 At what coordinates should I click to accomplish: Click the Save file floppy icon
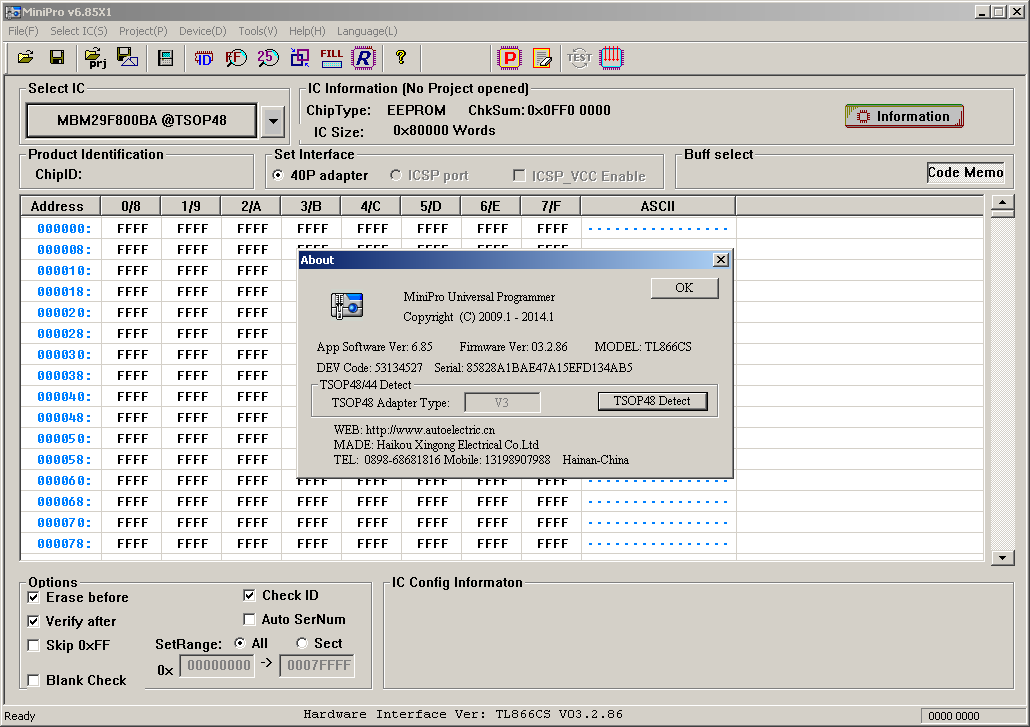pyautogui.click(x=57, y=58)
